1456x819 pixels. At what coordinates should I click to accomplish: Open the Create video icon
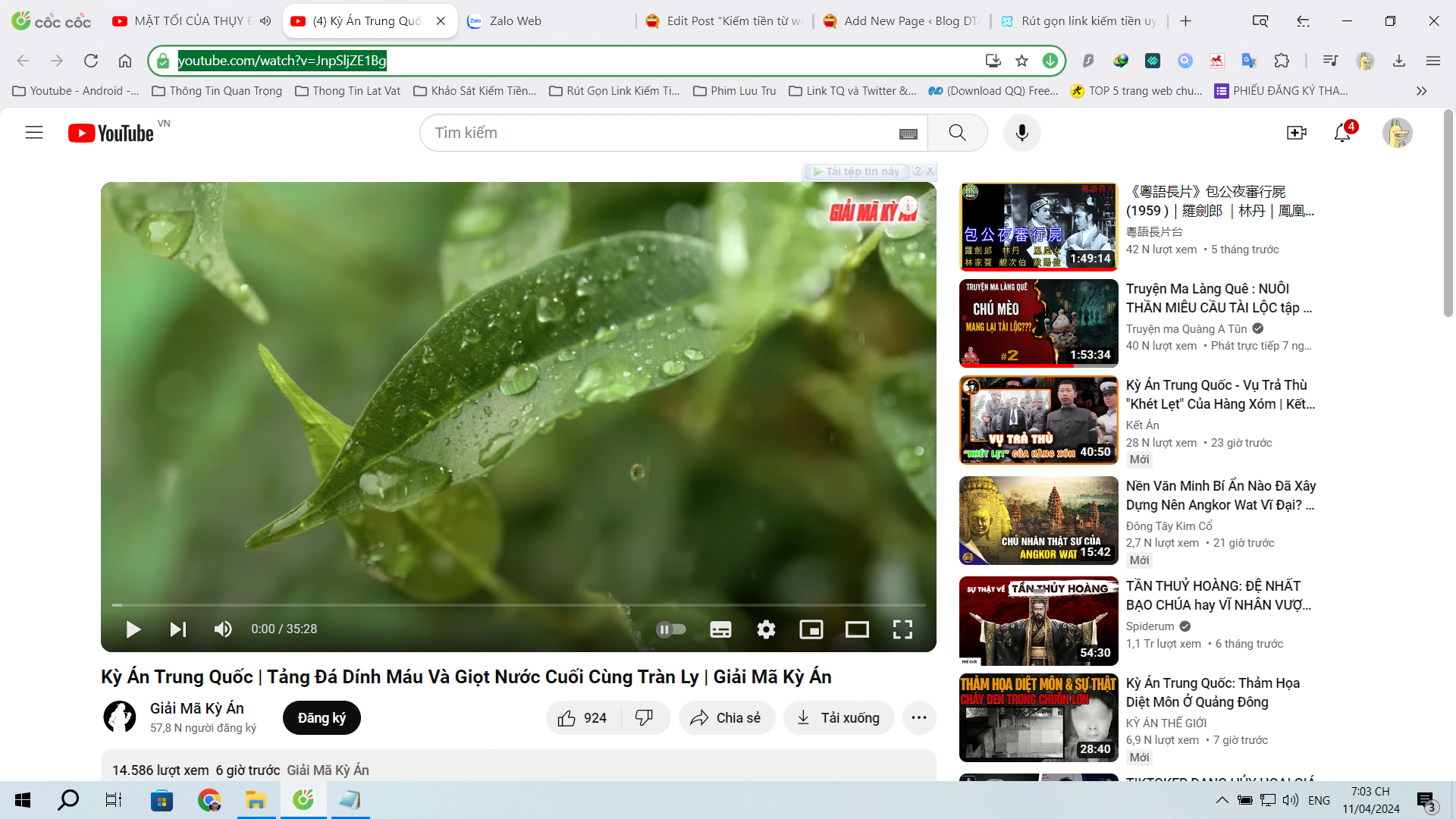[1297, 133]
